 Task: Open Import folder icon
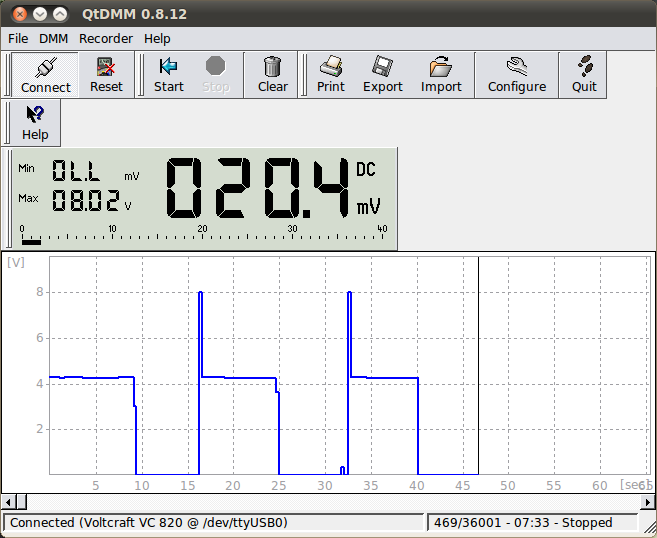[441, 68]
